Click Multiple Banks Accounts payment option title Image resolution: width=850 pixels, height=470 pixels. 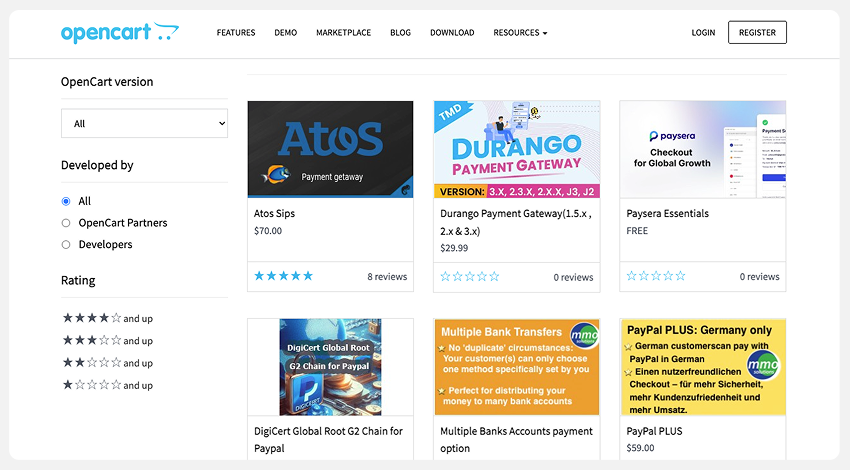[x=516, y=440]
